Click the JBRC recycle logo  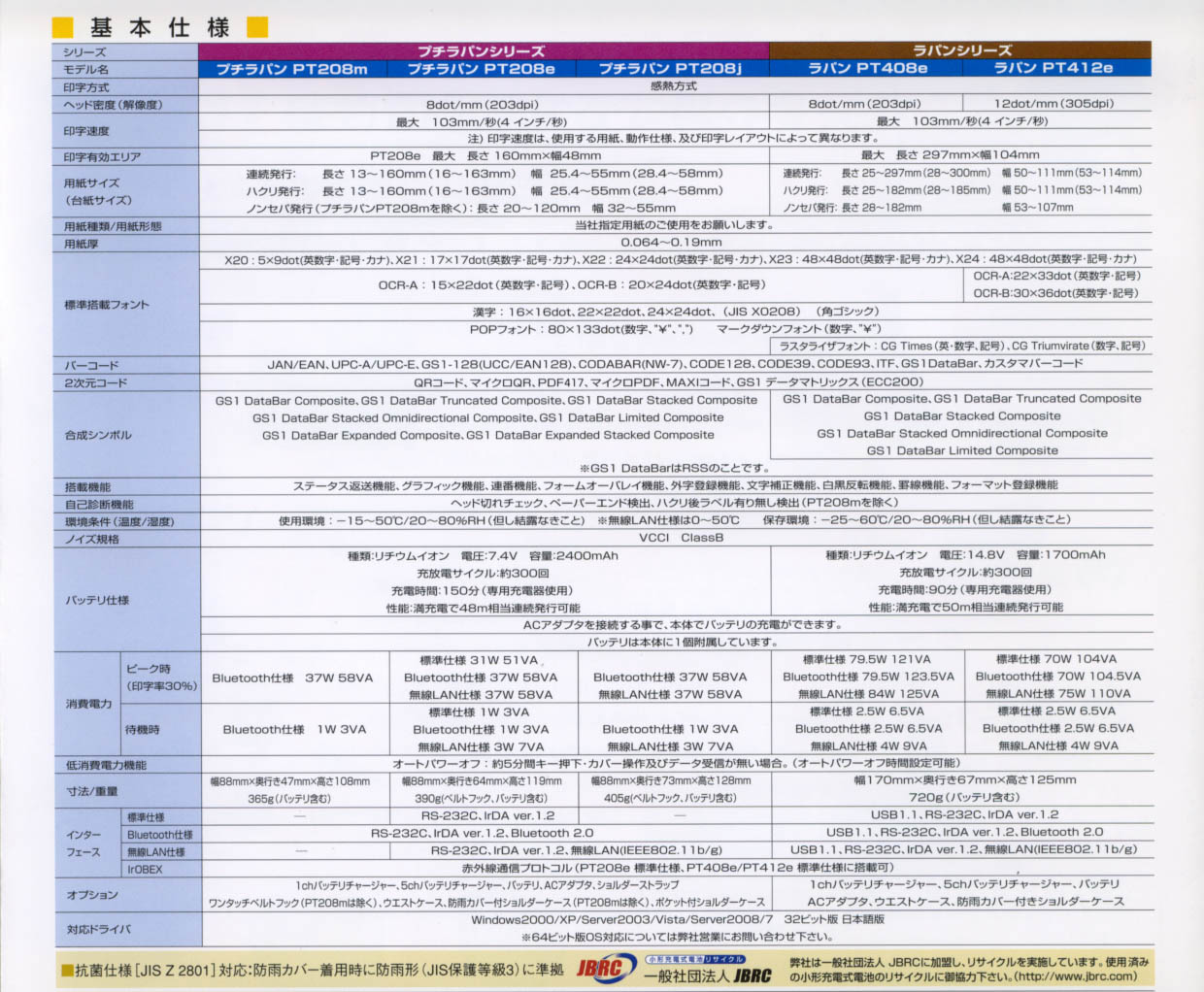(x=600, y=968)
